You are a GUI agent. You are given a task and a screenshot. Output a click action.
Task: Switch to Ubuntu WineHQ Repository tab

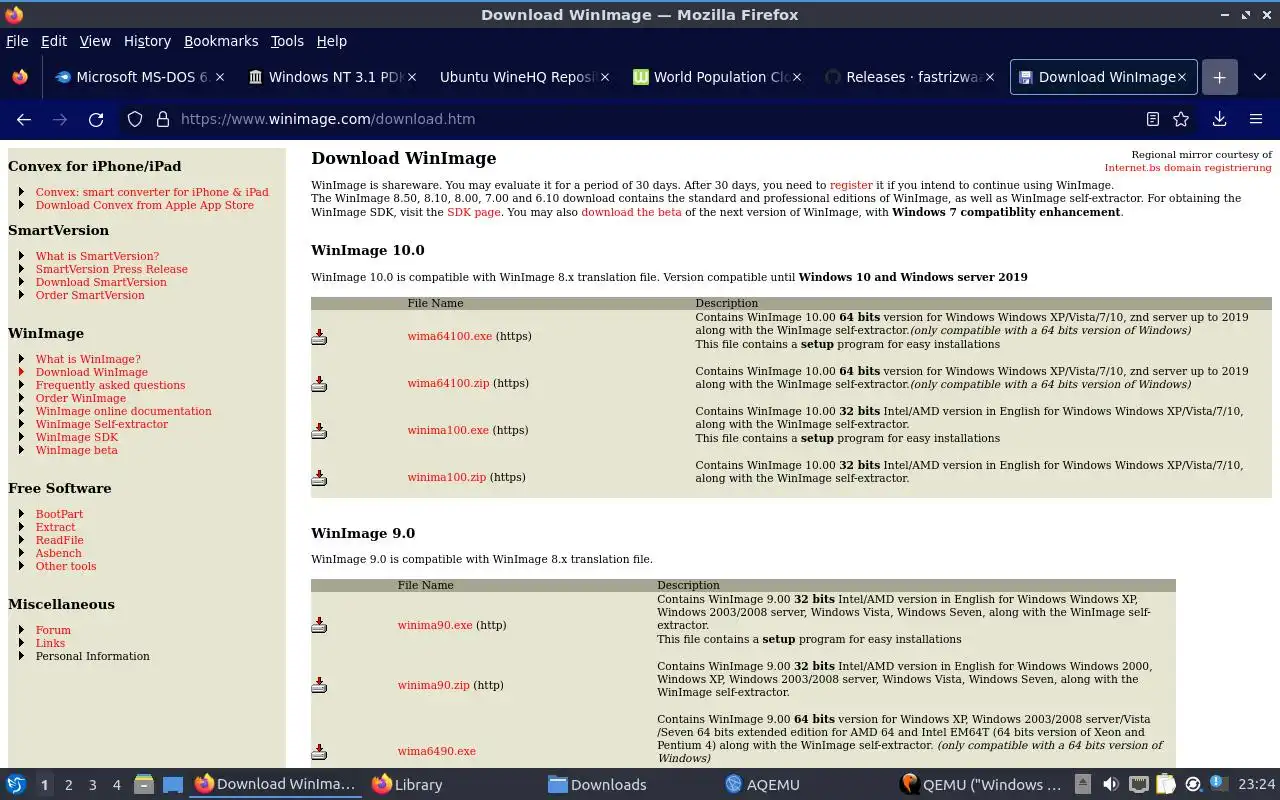pyautogui.click(x=524, y=77)
